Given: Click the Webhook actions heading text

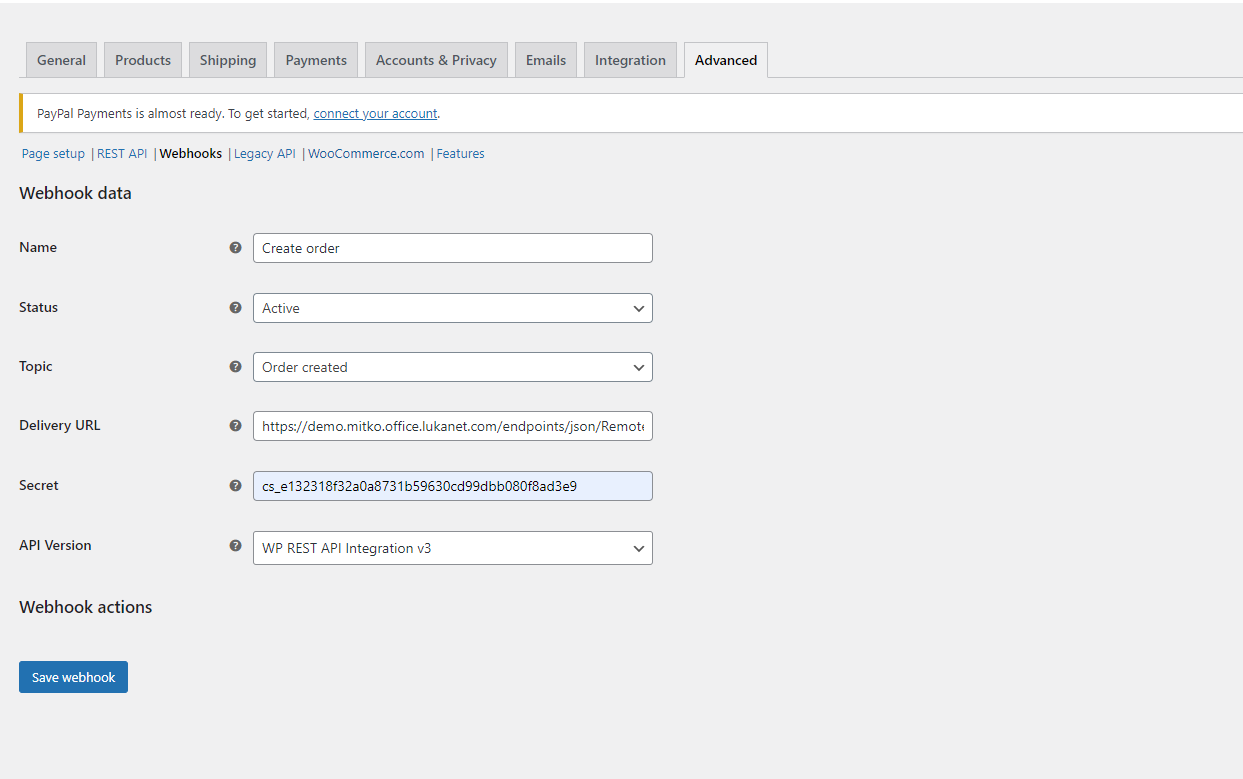Looking at the screenshot, I should [86, 607].
